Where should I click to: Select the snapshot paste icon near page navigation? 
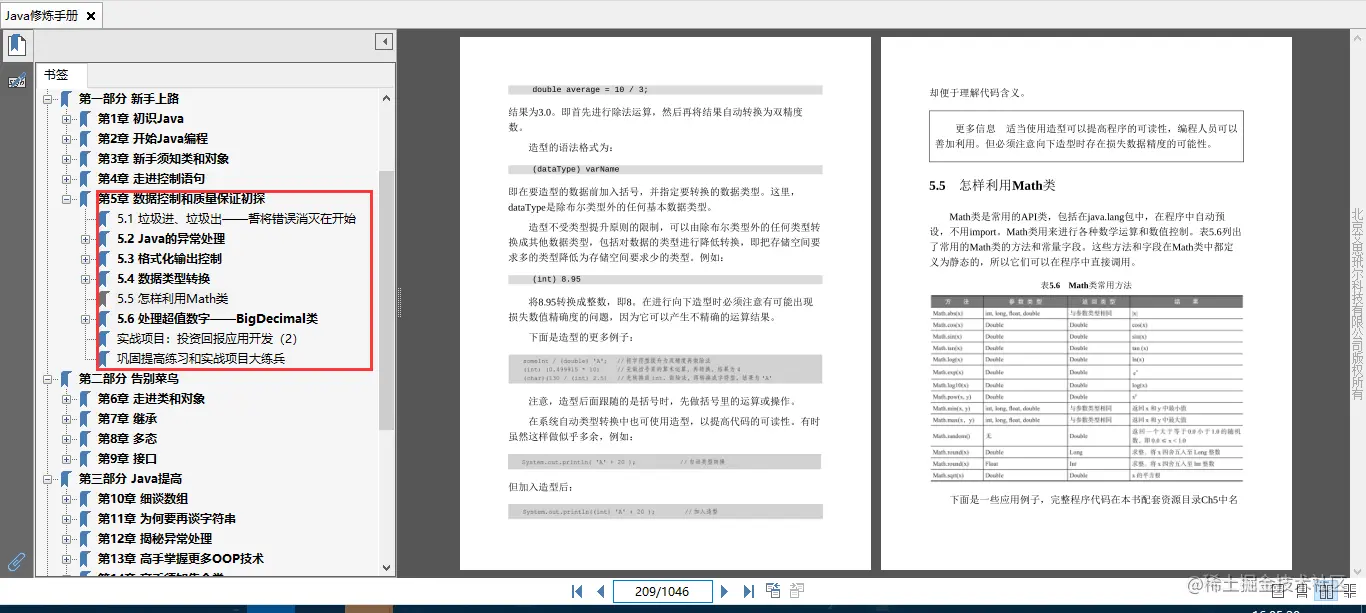click(x=773, y=590)
